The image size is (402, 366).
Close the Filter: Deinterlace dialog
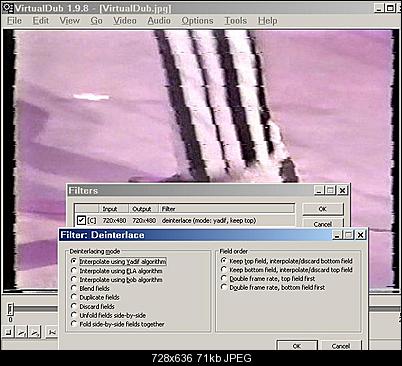coord(361,235)
